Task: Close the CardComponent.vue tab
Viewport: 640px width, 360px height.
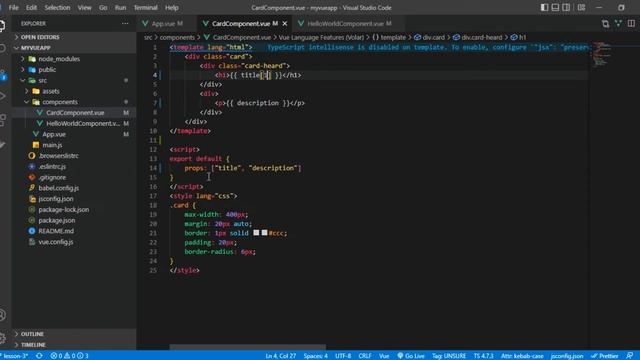Action: pyautogui.click(x=284, y=24)
